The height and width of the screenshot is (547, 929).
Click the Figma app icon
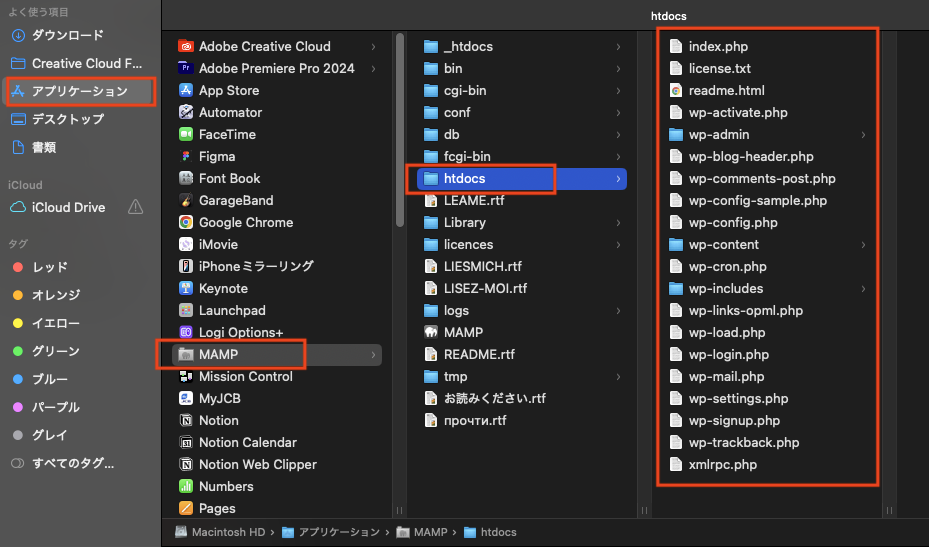pyautogui.click(x=185, y=156)
